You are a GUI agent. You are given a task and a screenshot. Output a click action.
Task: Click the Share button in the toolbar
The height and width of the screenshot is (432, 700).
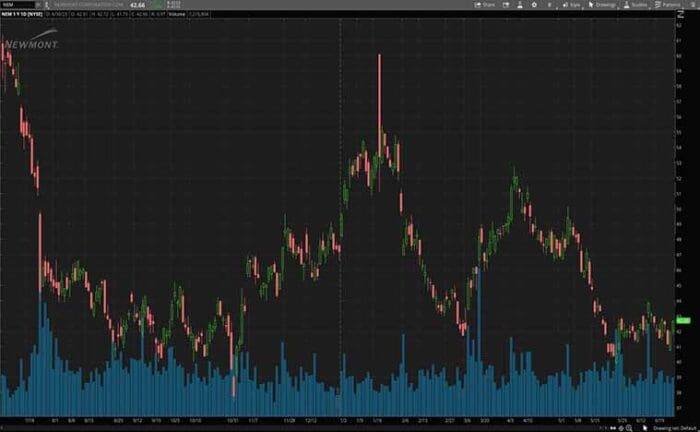click(x=485, y=5)
